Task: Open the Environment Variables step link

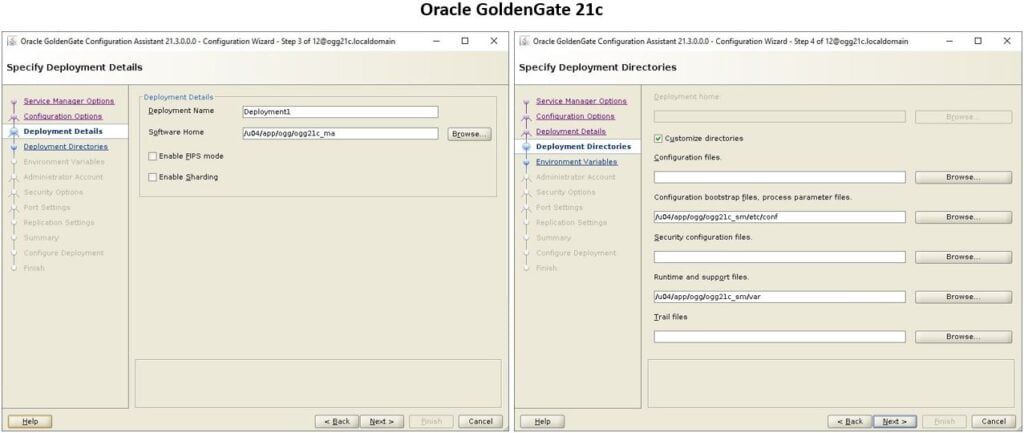Action: coord(576,162)
